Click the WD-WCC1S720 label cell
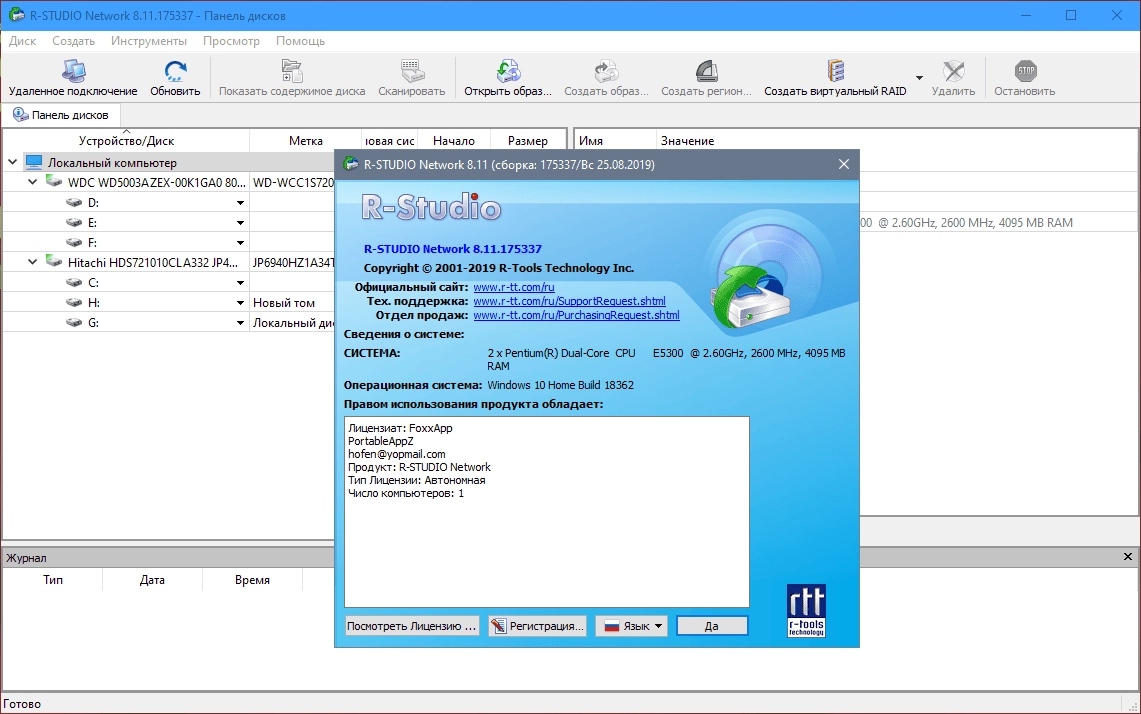This screenshot has height=714, width=1141. pos(292,183)
